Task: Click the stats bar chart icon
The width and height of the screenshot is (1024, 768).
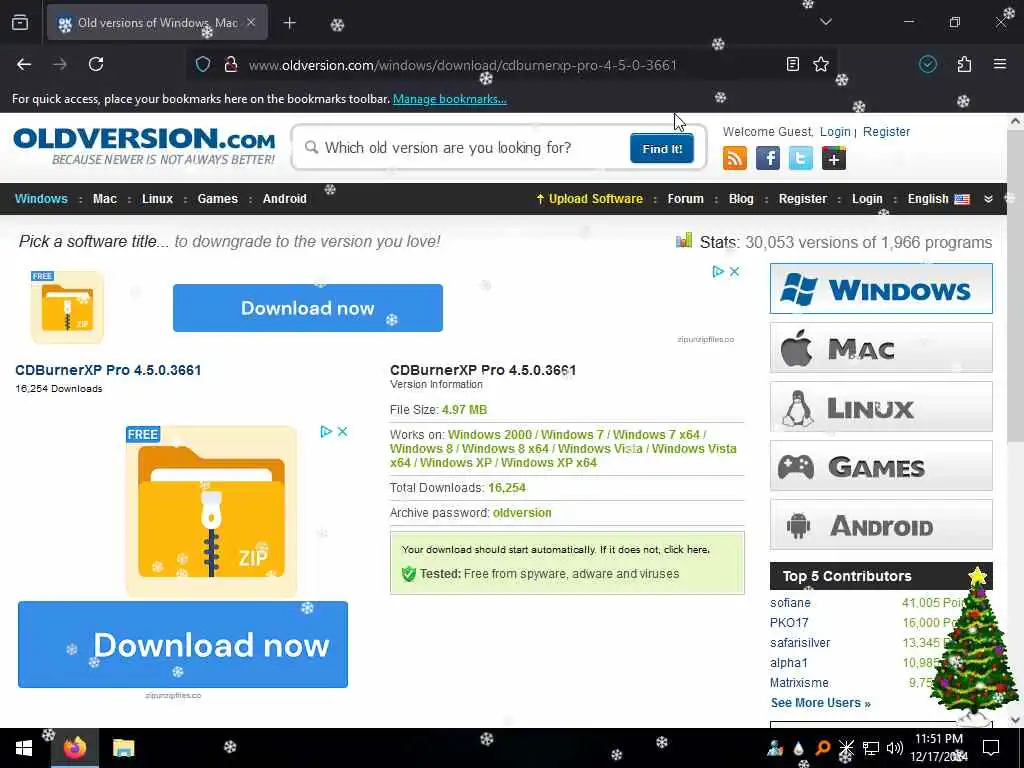Action: [x=684, y=240]
